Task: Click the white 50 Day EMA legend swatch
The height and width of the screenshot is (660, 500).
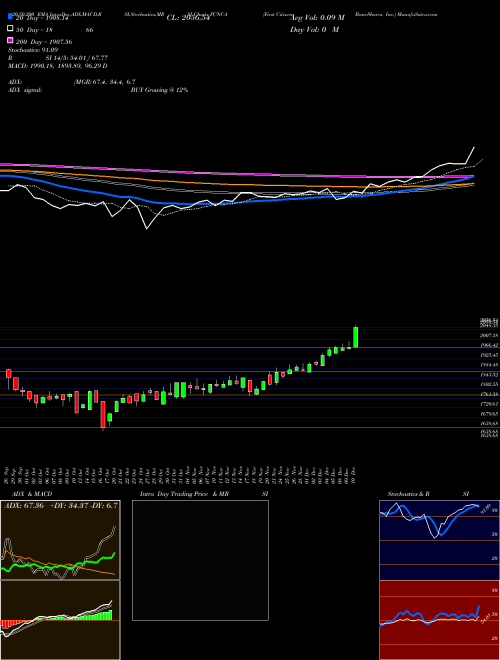Action: tap(11, 29)
